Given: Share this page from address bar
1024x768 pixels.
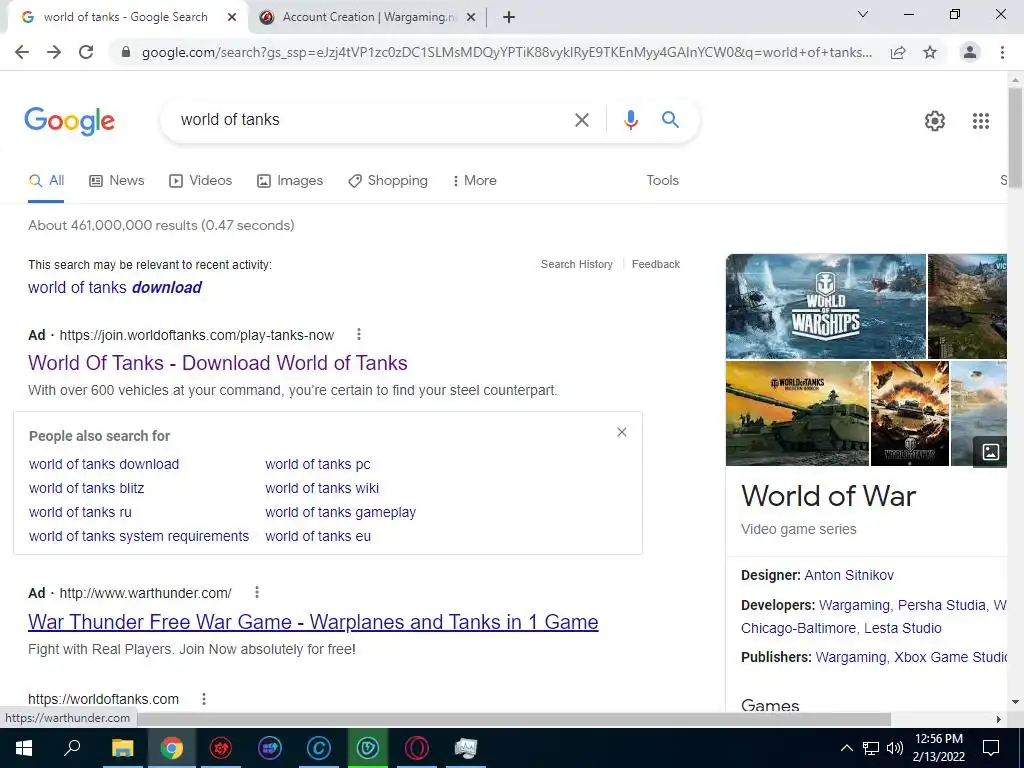Looking at the screenshot, I should [x=898, y=52].
